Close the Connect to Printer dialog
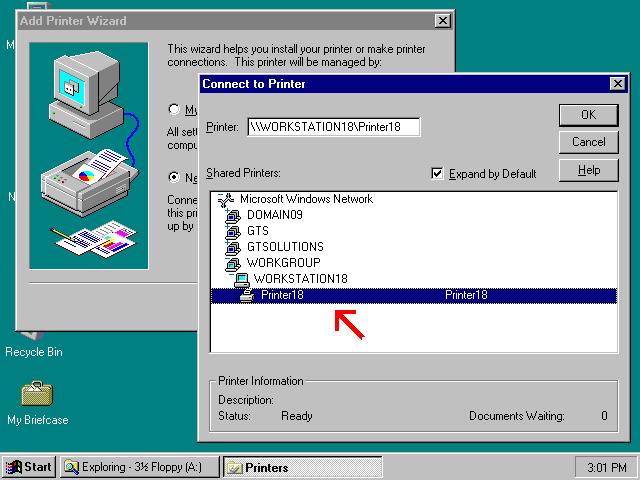640x480 pixels. (618, 84)
